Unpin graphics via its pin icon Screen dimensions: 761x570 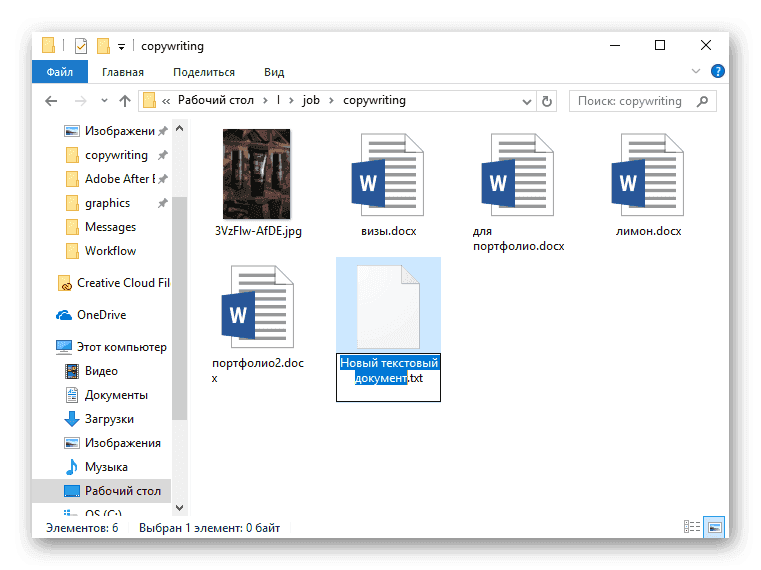(x=163, y=203)
